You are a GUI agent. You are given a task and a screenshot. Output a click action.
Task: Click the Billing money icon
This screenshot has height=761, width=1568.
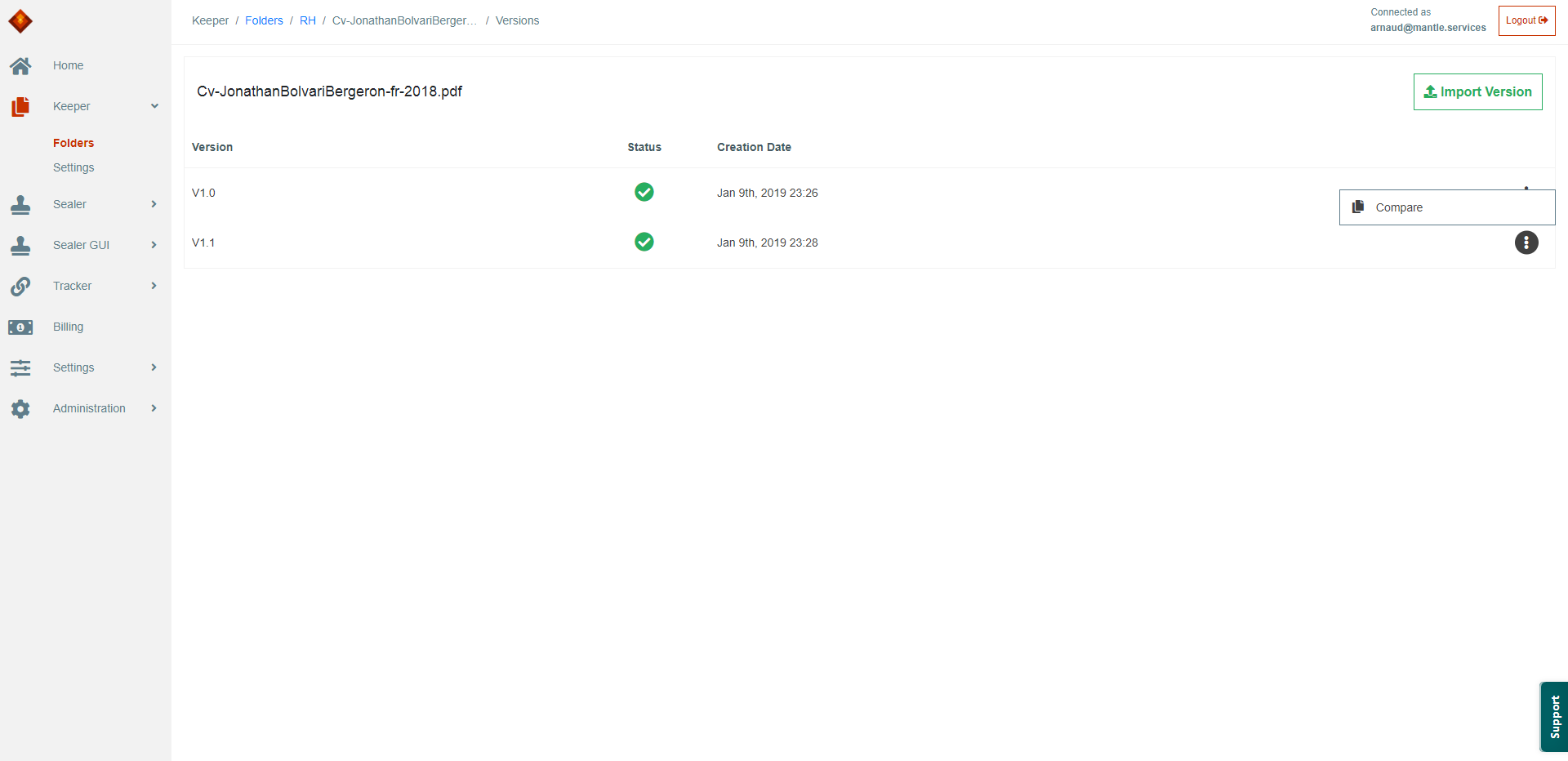(x=20, y=327)
